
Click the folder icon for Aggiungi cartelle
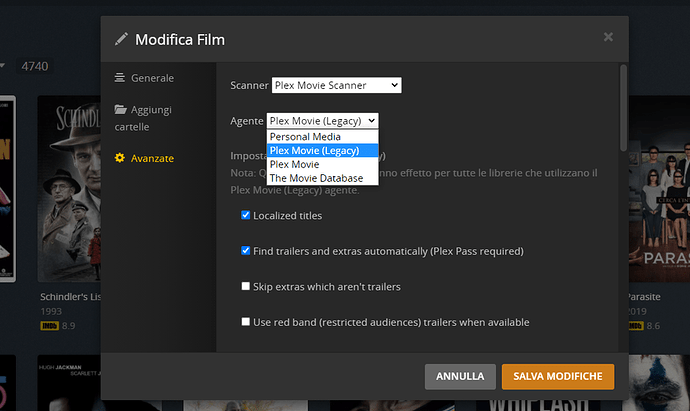[121, 109]
